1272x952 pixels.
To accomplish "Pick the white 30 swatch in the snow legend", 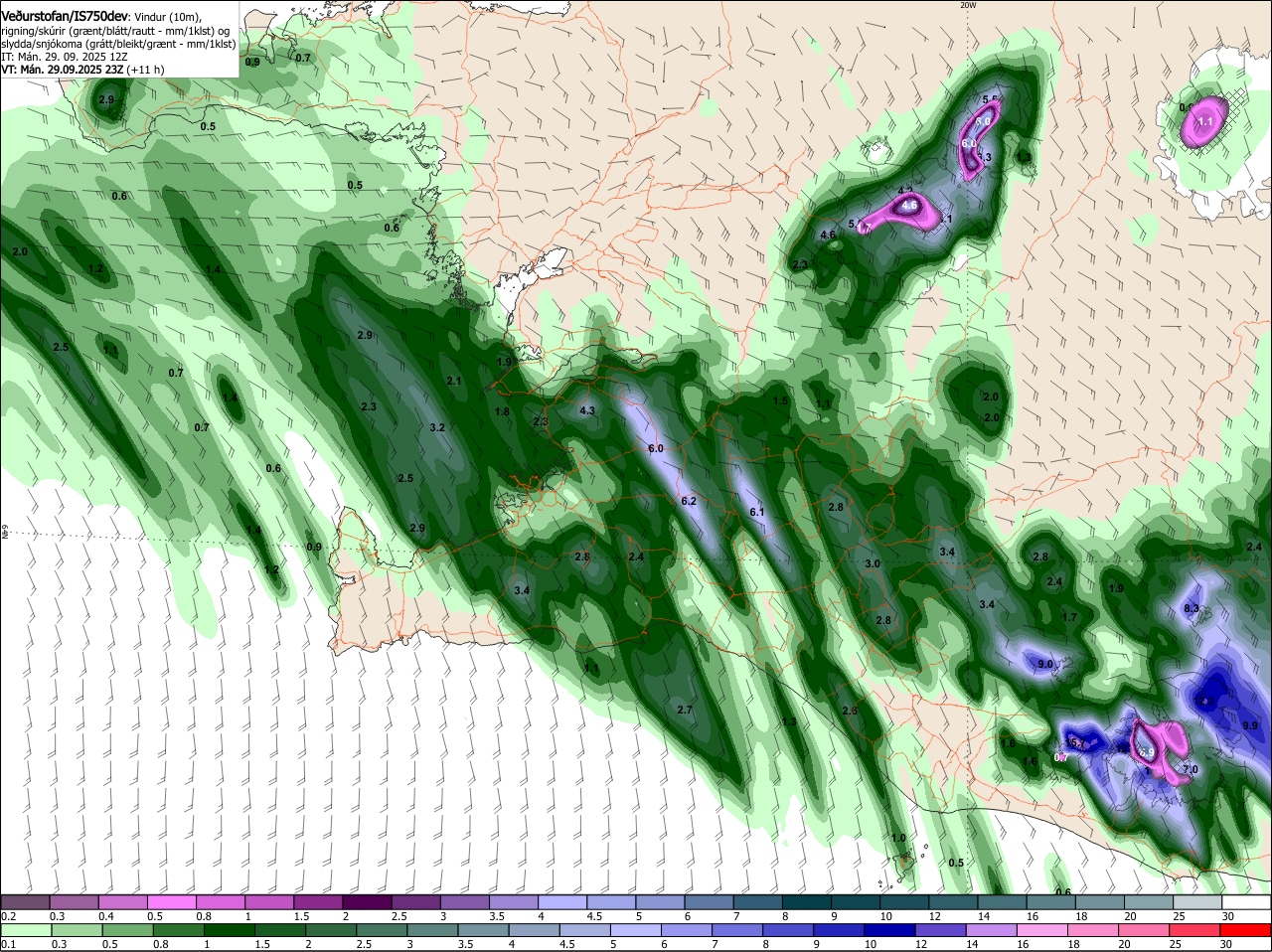I will [1246, 902].
